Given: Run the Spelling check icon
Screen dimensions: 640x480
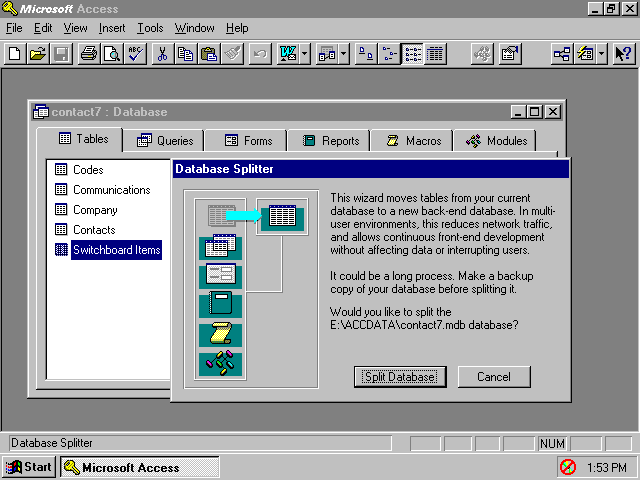Looking at the screenshot, I should (x=135, y=54).
